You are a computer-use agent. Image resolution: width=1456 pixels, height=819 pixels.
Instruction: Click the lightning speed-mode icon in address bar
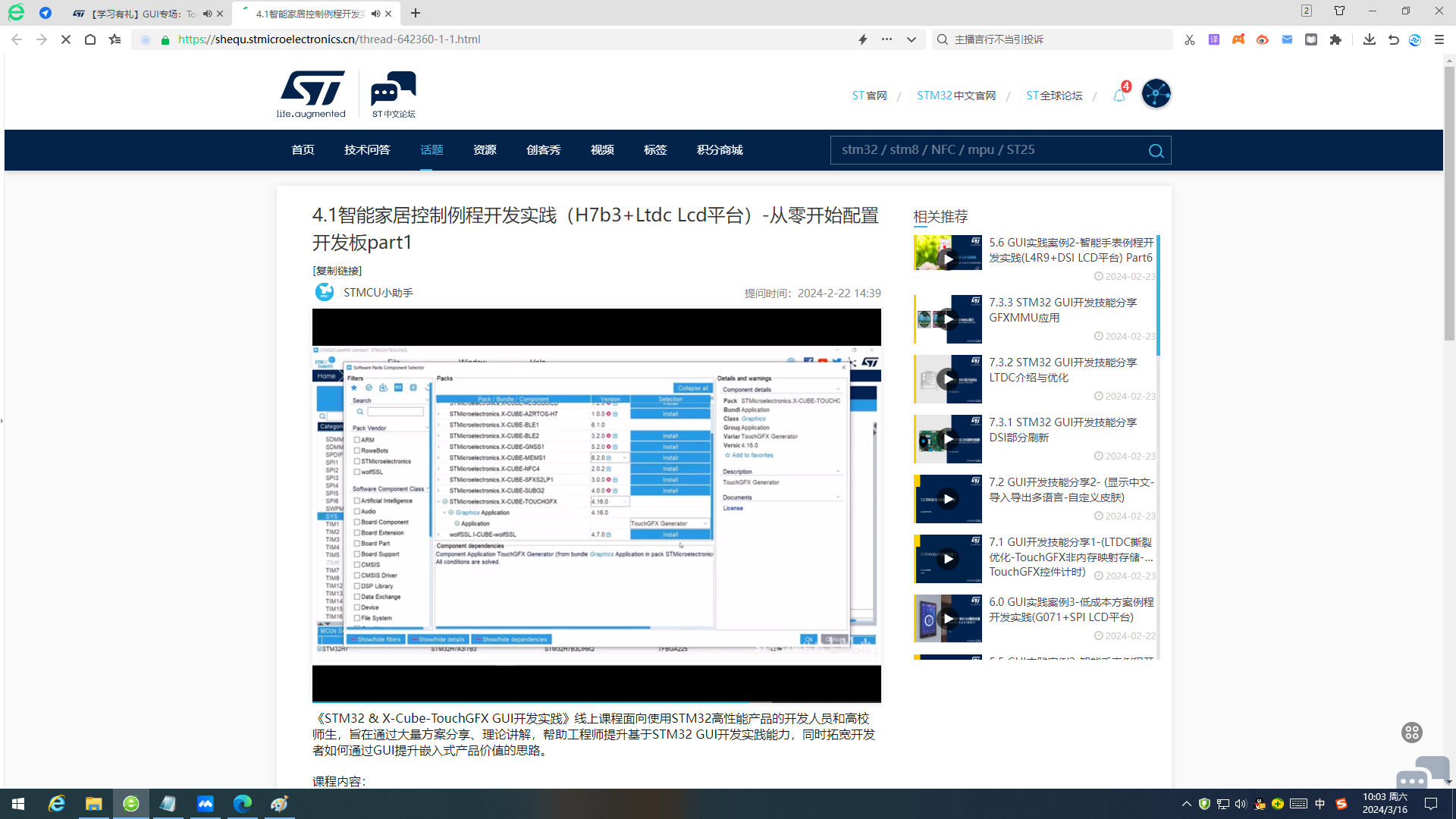point(863,39)
